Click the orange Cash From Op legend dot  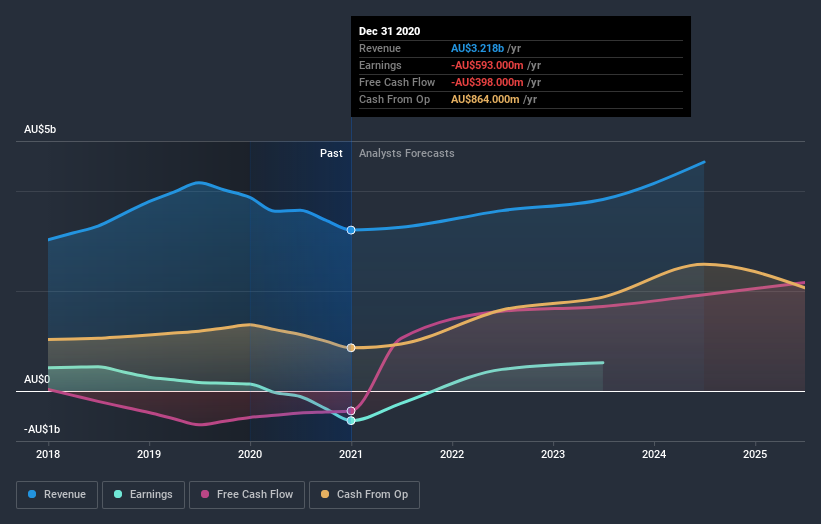pos(325,494)
